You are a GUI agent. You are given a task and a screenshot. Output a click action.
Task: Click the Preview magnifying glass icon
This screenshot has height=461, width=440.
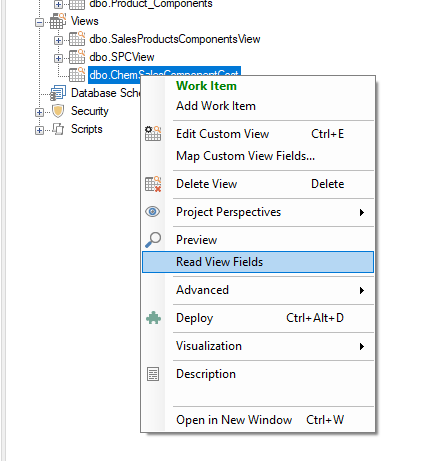click(153, 240)
